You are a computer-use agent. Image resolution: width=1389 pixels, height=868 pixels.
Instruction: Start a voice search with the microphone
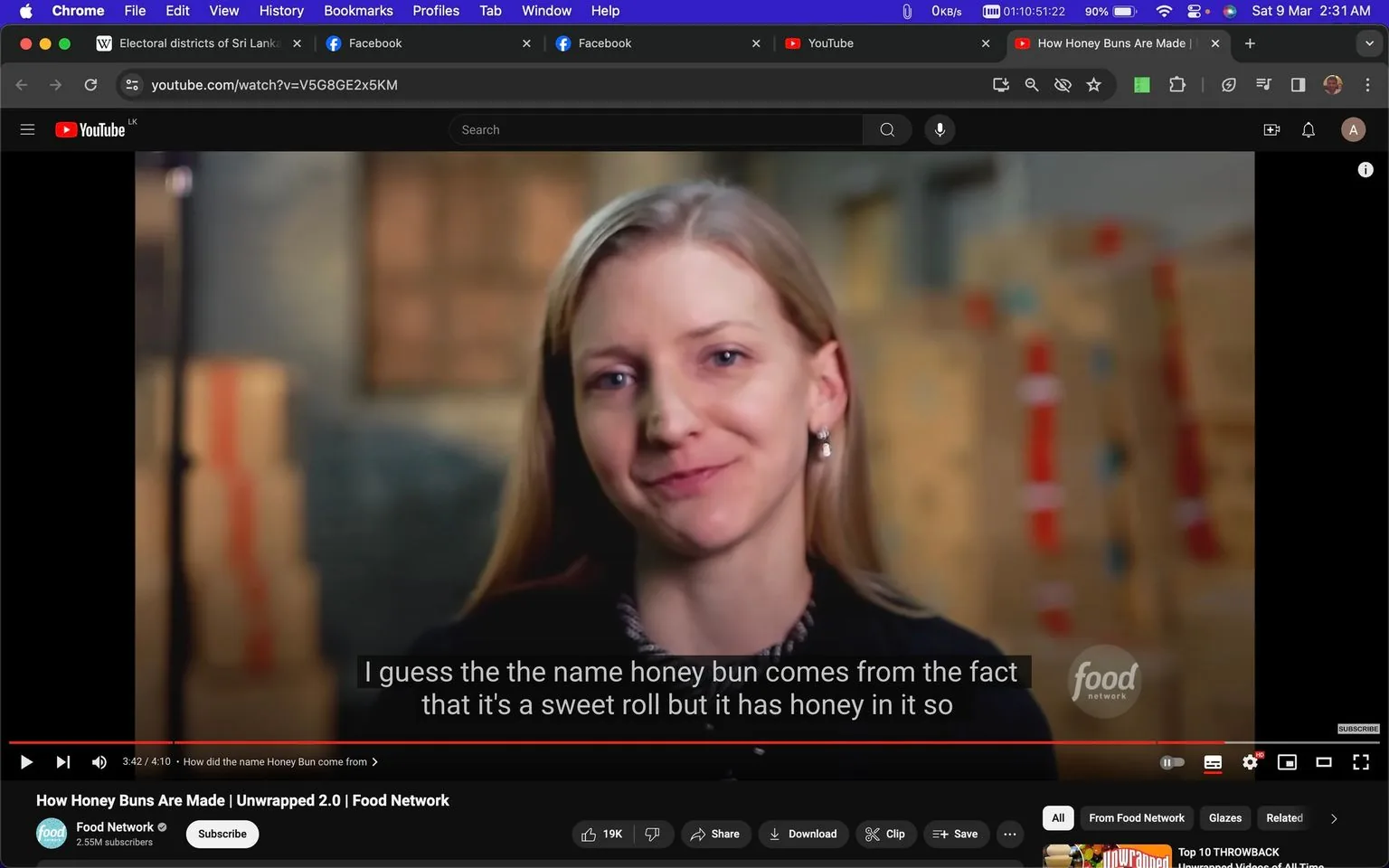pos(940,129)
